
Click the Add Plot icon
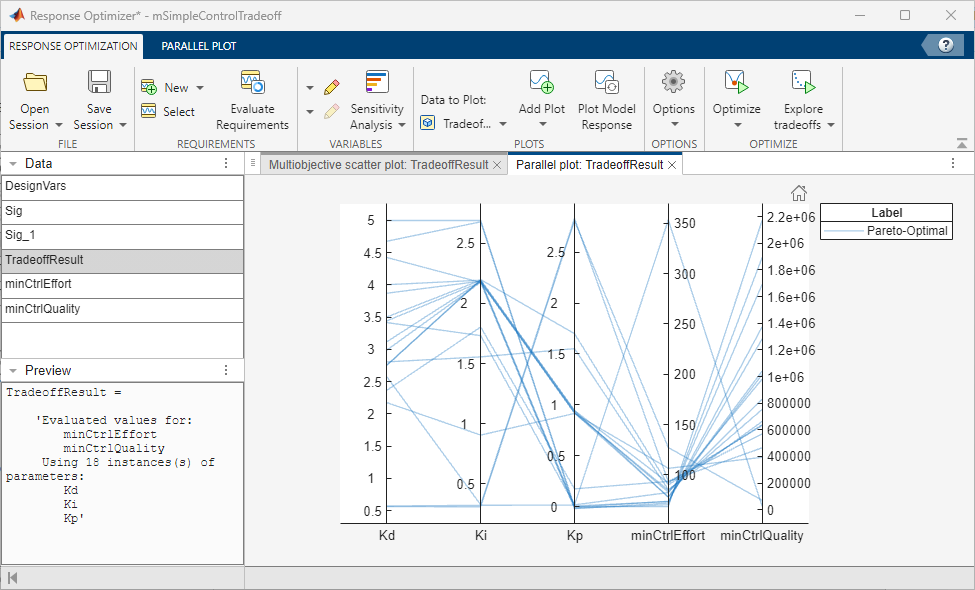541,84
